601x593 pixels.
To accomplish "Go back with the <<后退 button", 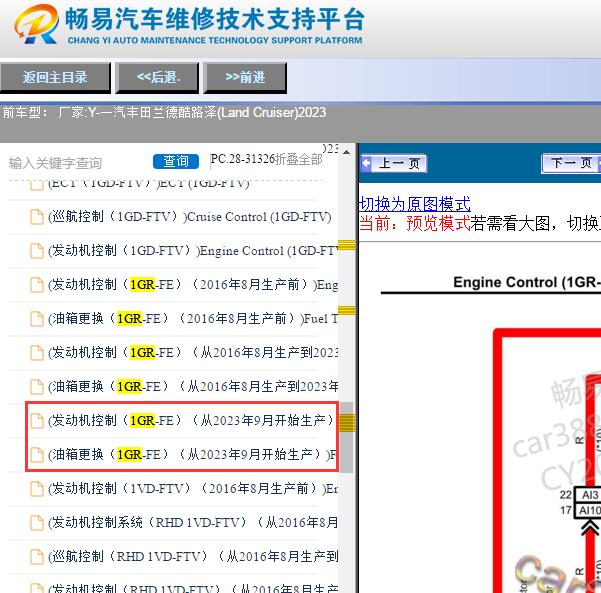I will tap(157, 78).
